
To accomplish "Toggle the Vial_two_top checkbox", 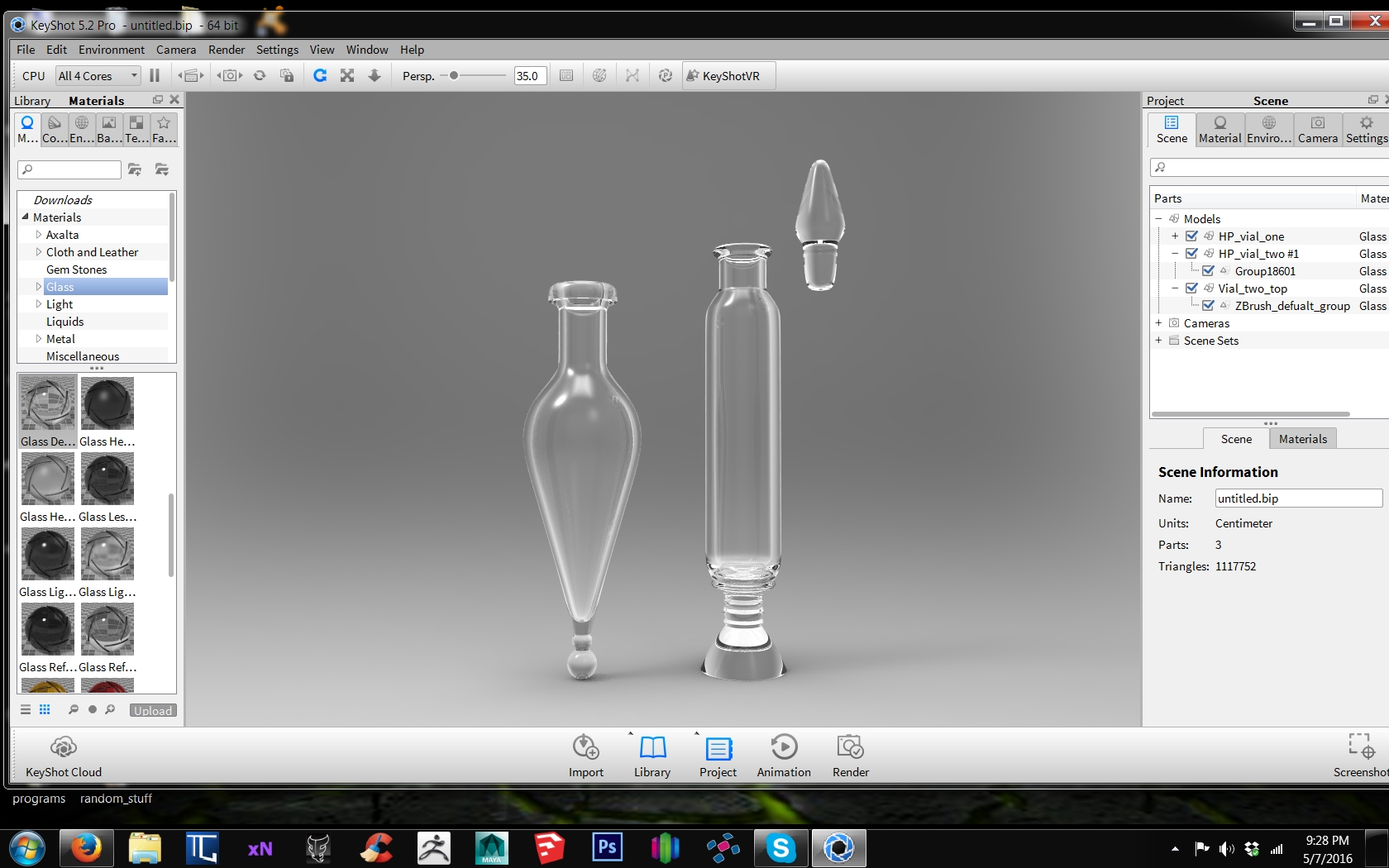I will pyautogui.click(x=1191, y=289).
